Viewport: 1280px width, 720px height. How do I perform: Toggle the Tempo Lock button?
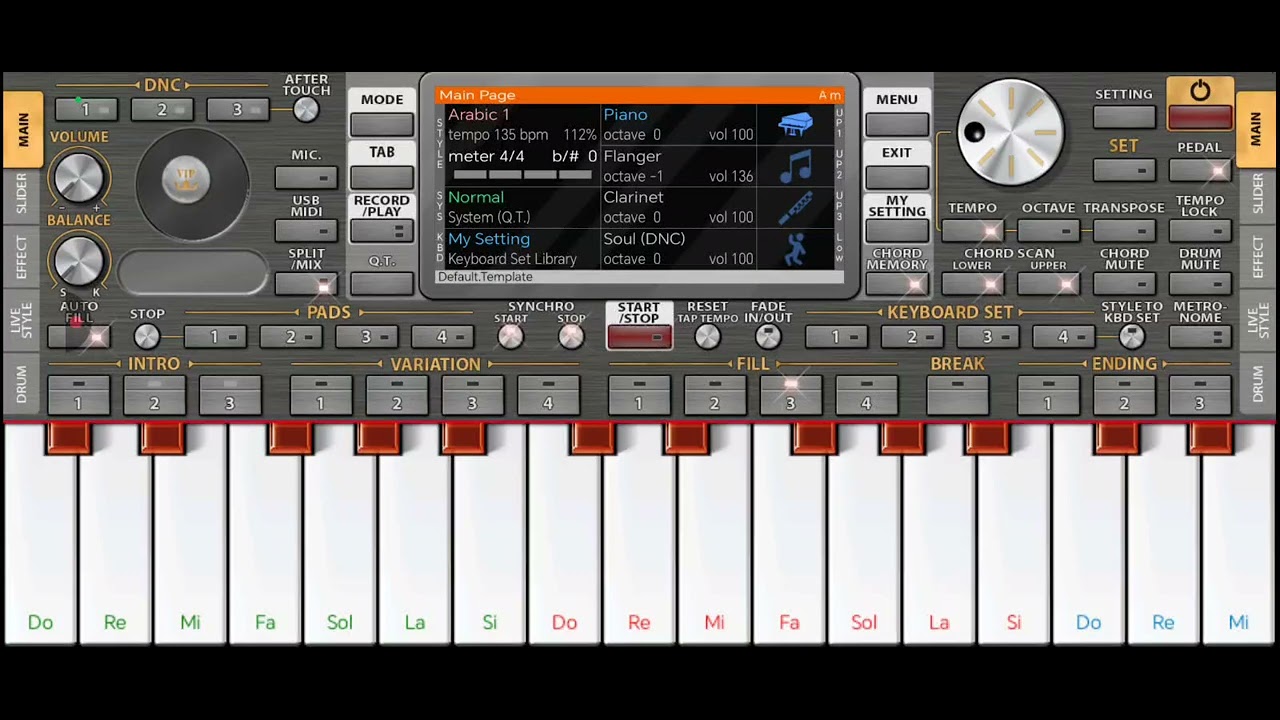(1200, 231)
